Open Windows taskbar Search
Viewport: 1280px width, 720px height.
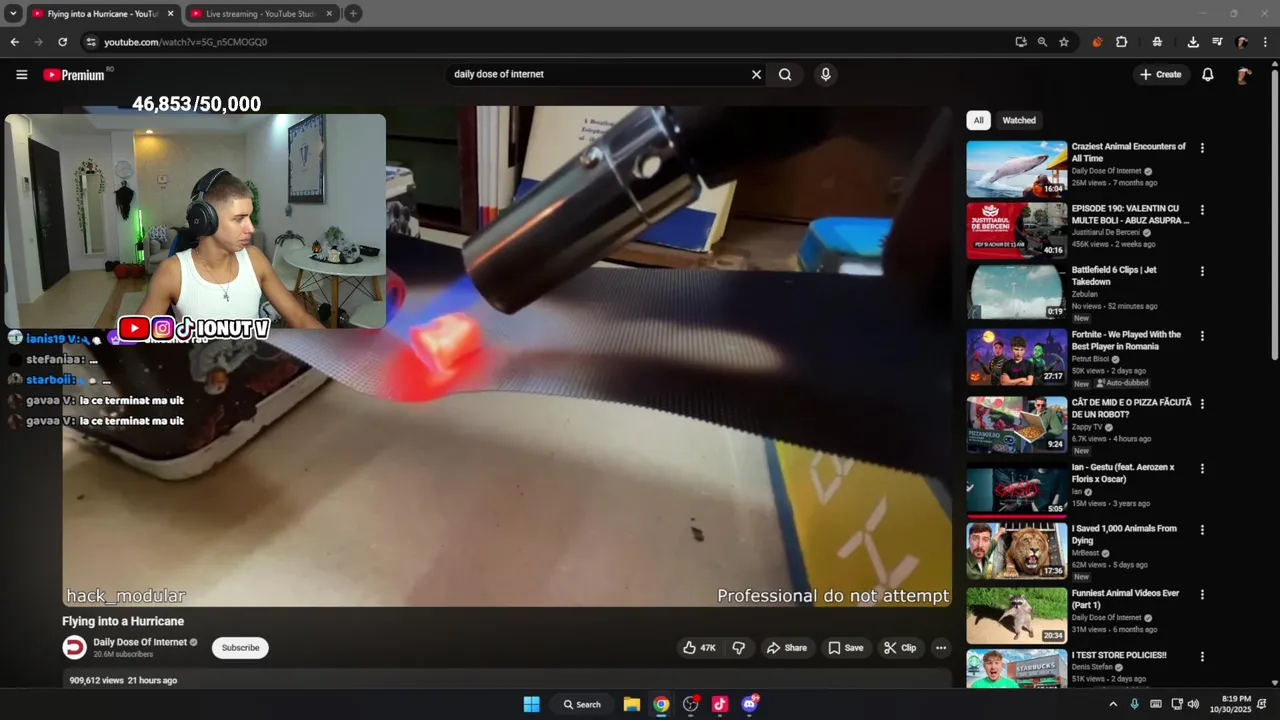[x=582, y=704]
